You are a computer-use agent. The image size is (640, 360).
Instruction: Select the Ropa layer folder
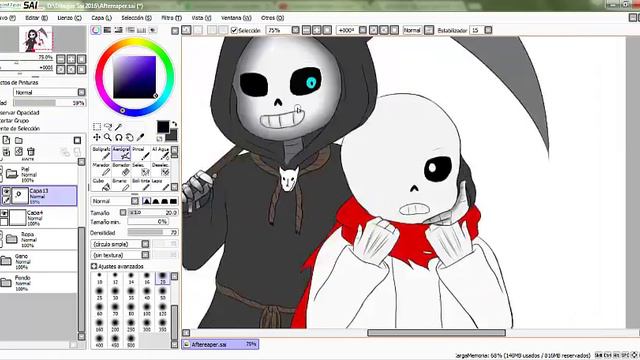point(39,240)
